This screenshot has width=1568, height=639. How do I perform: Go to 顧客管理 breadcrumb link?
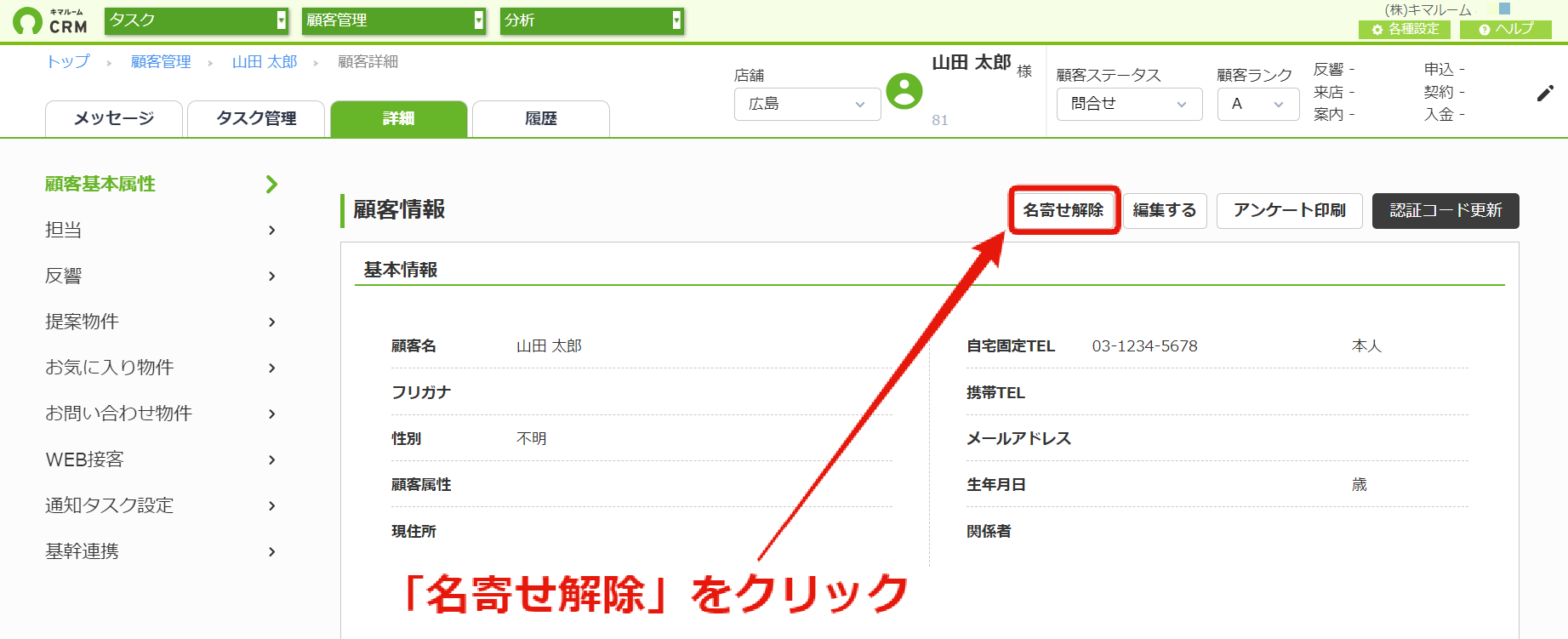click(161, 61)
